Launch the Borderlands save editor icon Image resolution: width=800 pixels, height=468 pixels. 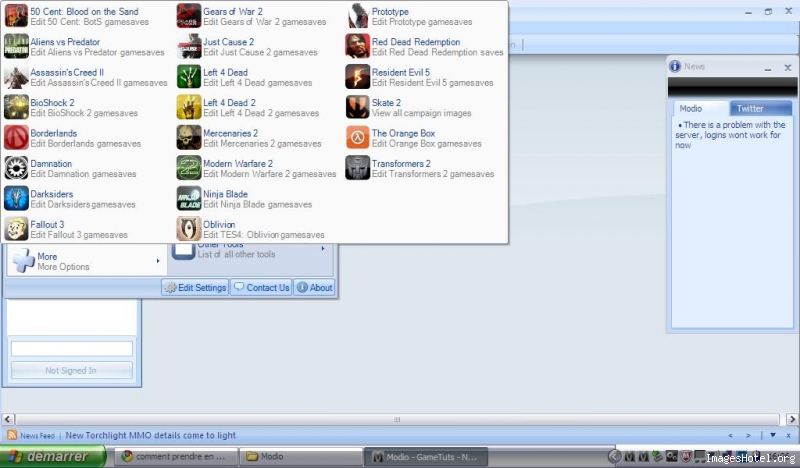click(x=16, y=138)
